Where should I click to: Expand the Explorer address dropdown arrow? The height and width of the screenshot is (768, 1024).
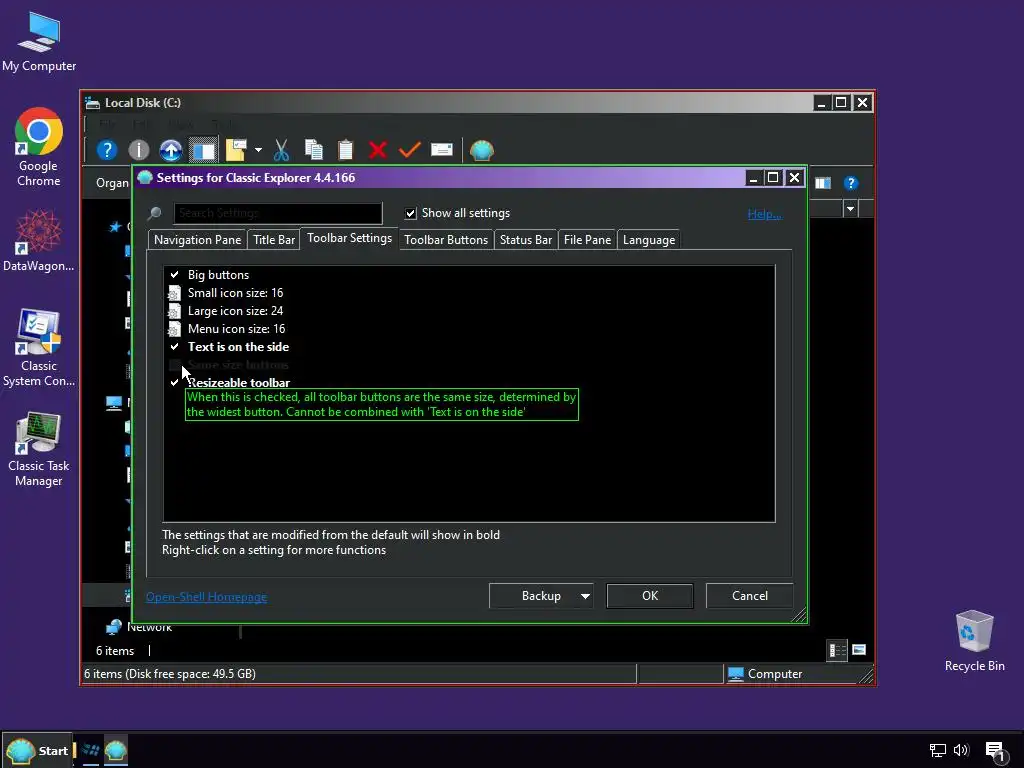point(850,209)
